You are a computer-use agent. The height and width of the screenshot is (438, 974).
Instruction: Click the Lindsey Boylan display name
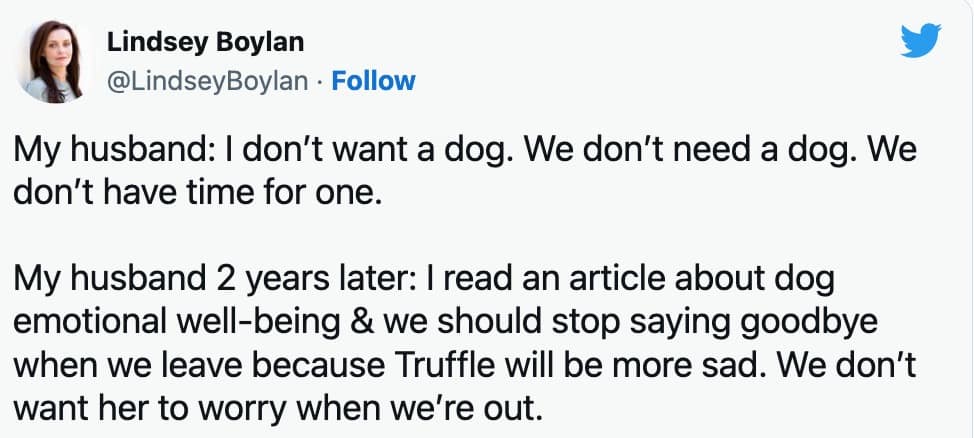pyautogui.click(x=205, y=43)
